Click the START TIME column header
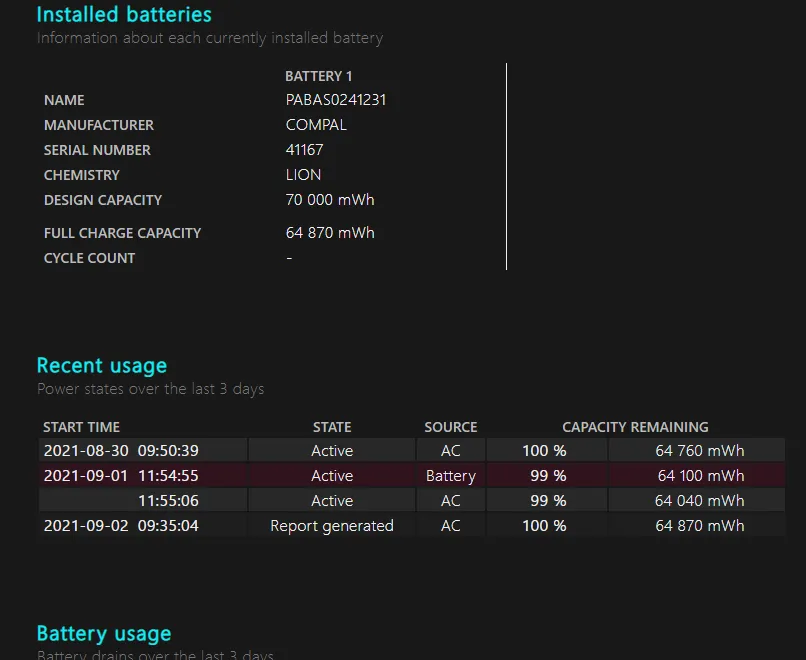The height and width of the screenshot is (660, 806). point(81,427)
